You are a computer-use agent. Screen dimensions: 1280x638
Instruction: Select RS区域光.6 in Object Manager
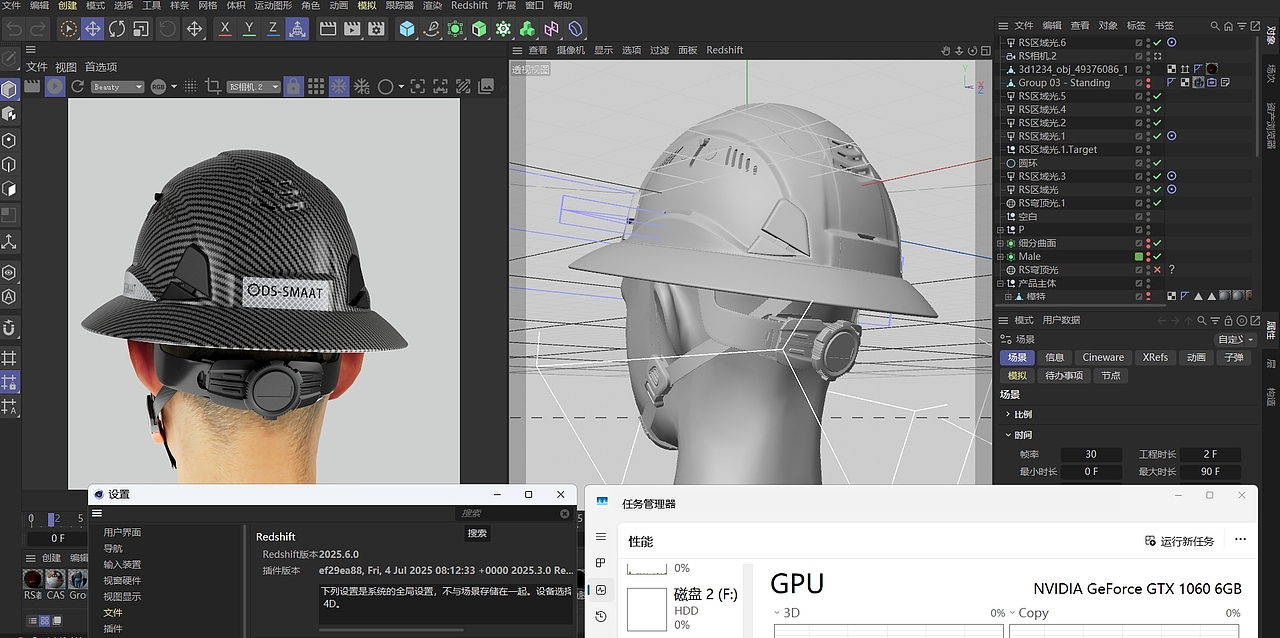tap(1042, 43)
